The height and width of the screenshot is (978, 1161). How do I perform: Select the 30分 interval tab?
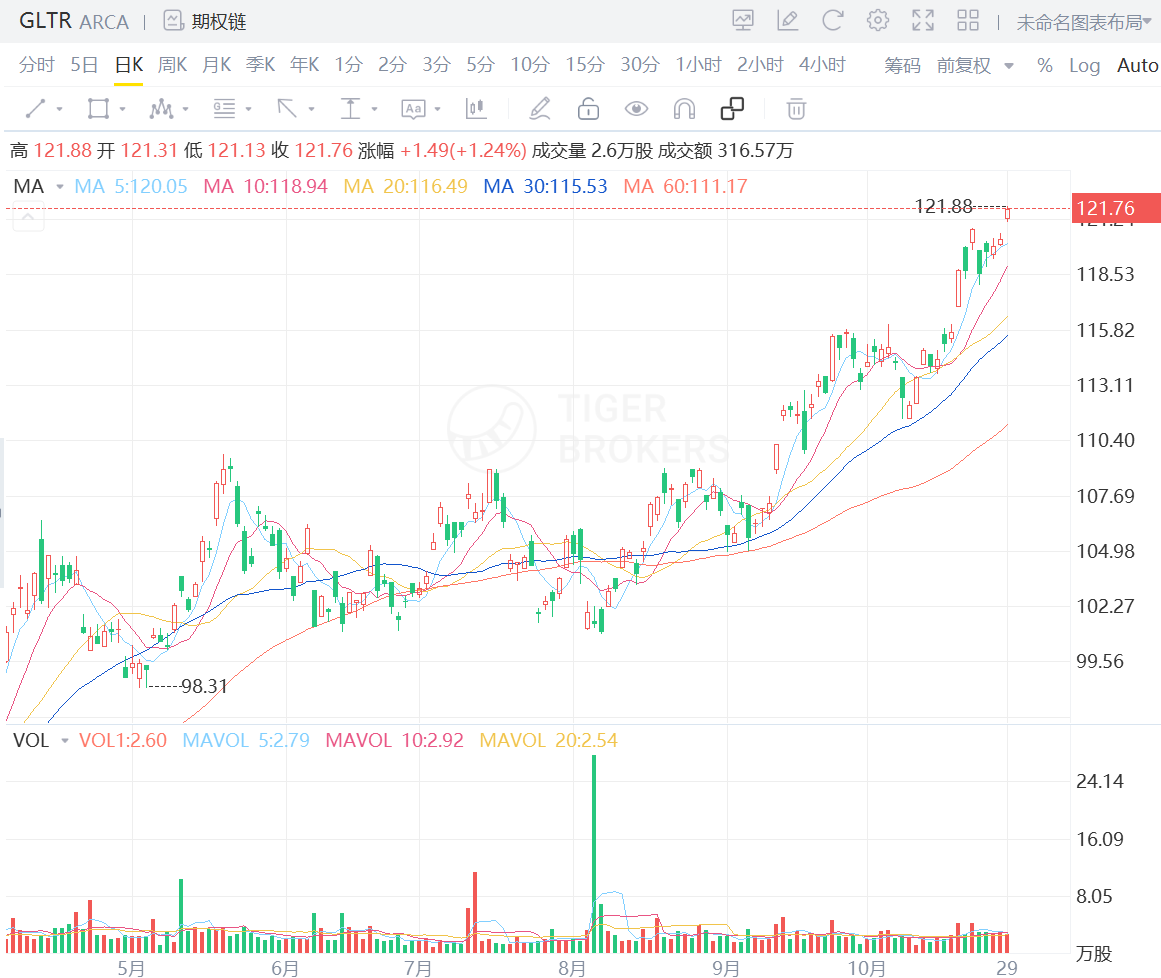point(639,65)
